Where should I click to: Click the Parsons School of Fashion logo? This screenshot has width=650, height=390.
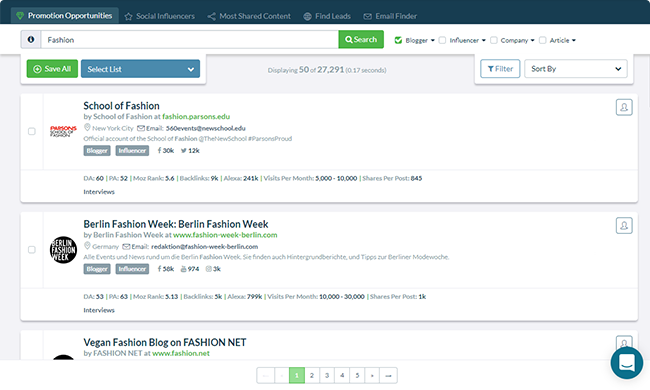tap(63, 131)
